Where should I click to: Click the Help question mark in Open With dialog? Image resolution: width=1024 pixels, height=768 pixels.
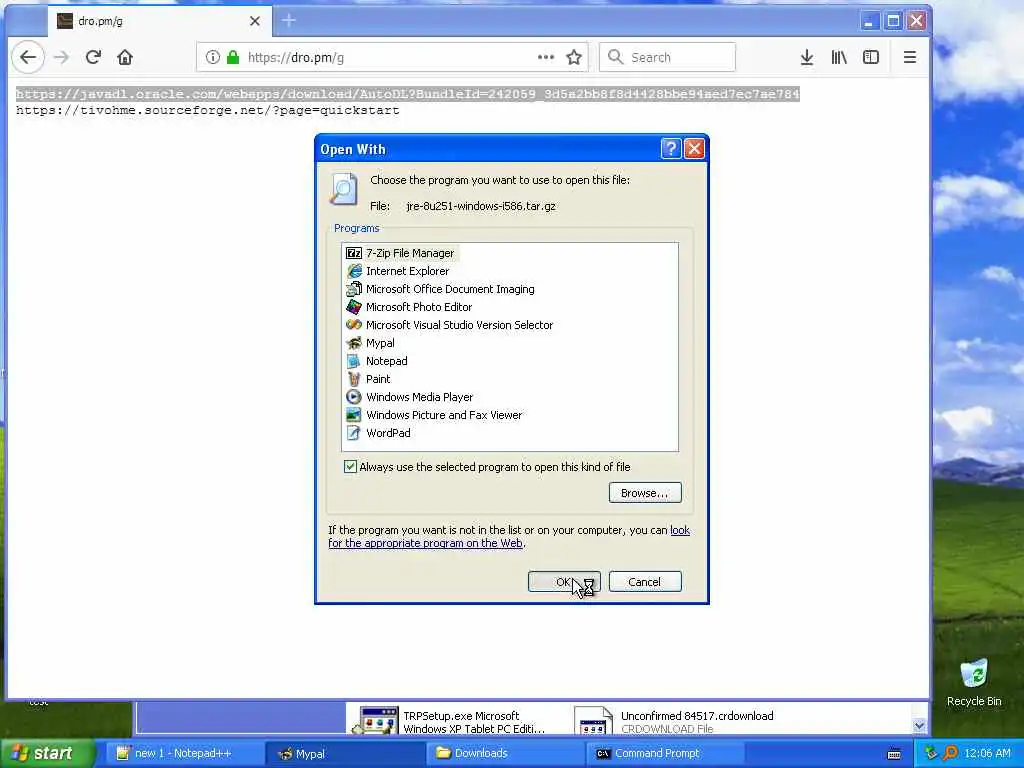[671, 149]
